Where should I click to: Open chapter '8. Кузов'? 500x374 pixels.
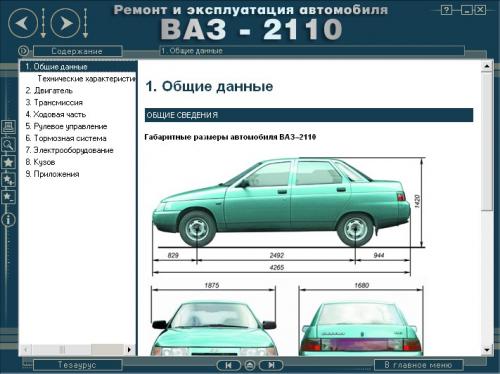(x=40, y=162)
